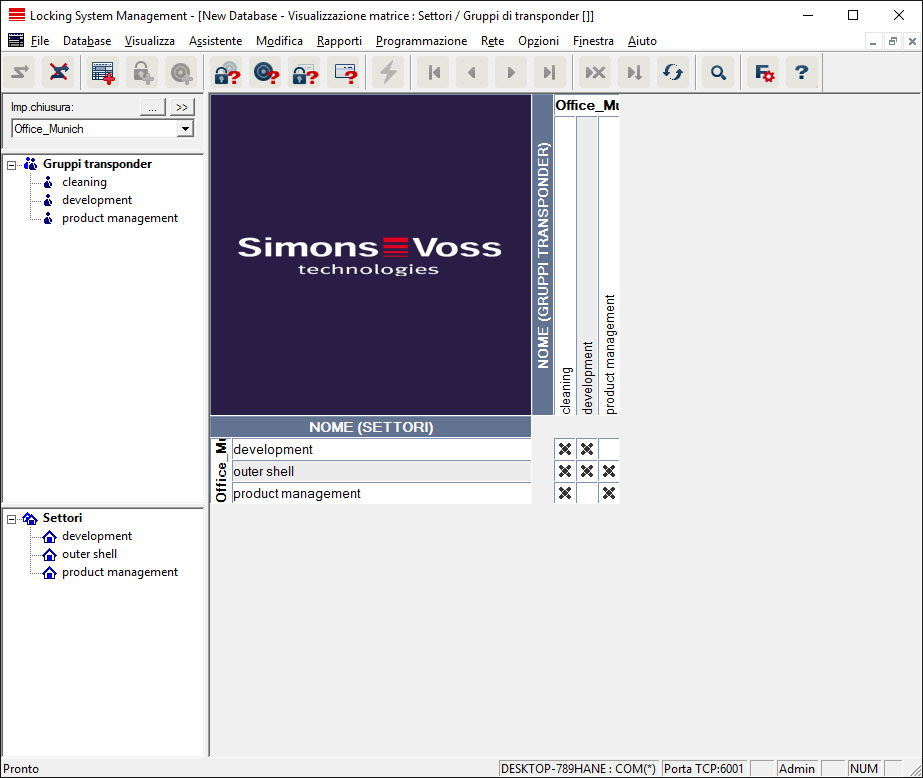Toggle product management access for outer shell
The width and height of the screenshot is (923, 778).
pyautogui.click(x=608, y=472)
